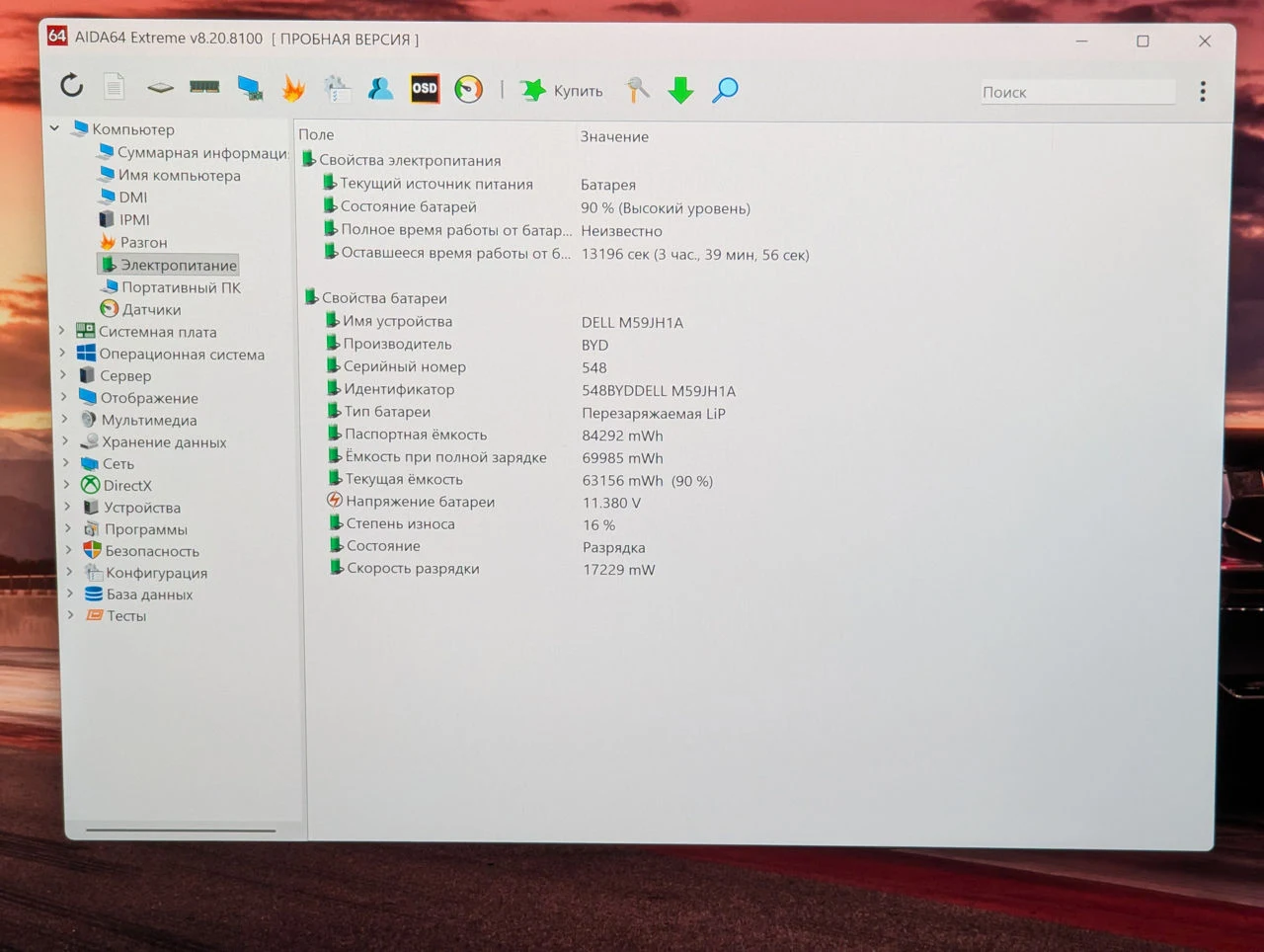Click the magnifier search icon
The height and width of the screenshot is (952, 1264).
[726, 91]
